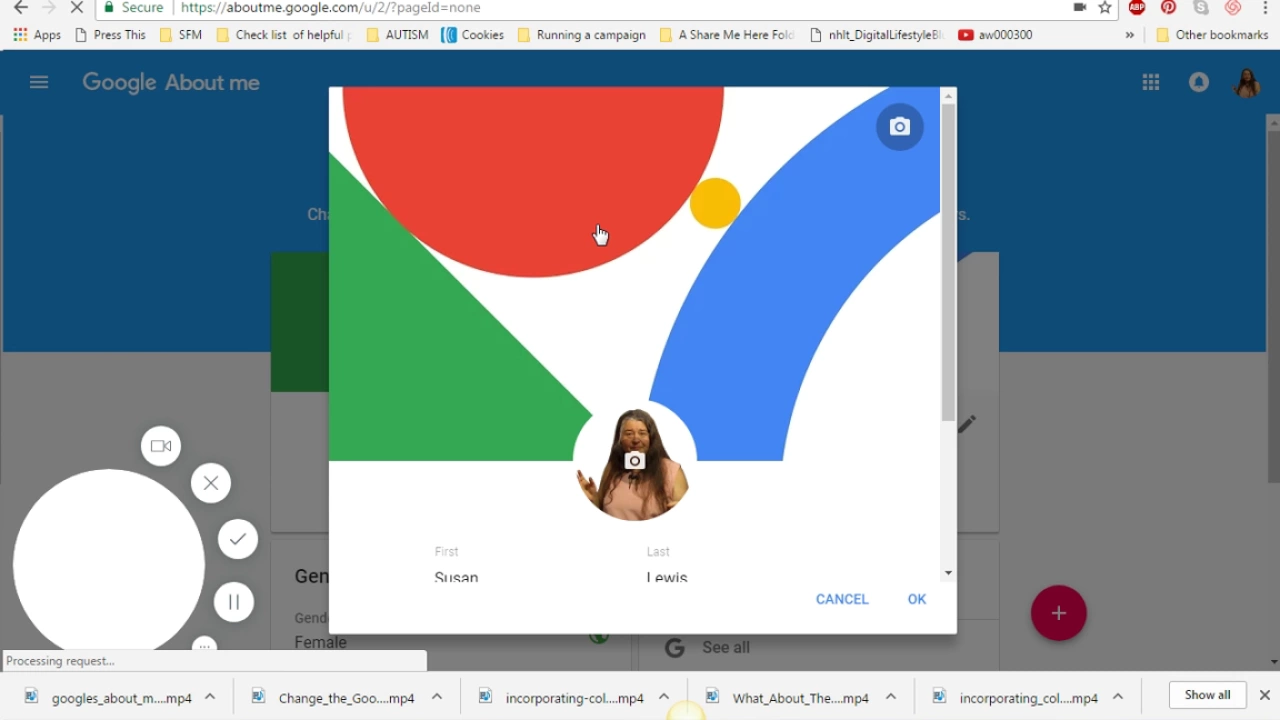Screen dimensions: 1280x720
Task: Click the page edit pencil icon
Action: [x=966, y=424]
